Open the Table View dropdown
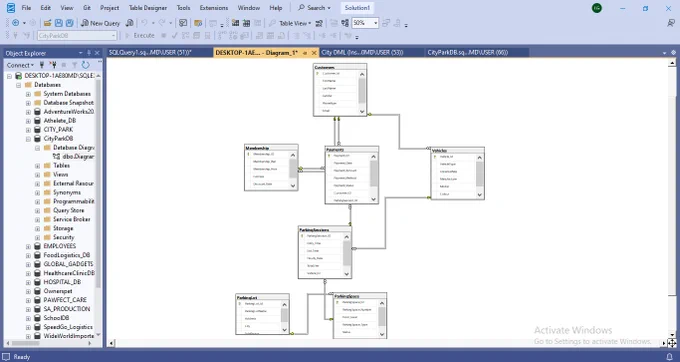This screenshot has height=362, width=680. coord(295,23)
